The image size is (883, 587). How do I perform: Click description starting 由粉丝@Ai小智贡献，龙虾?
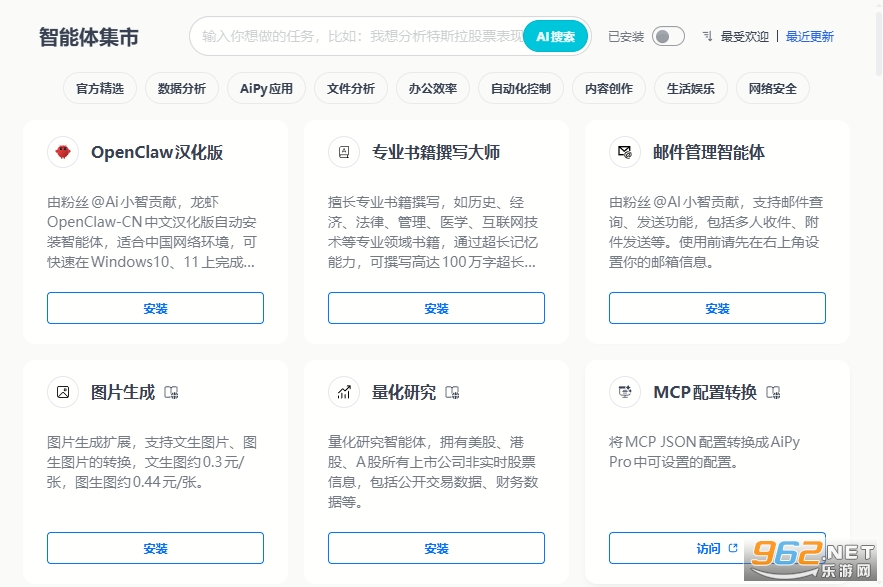tap(152, 232)
